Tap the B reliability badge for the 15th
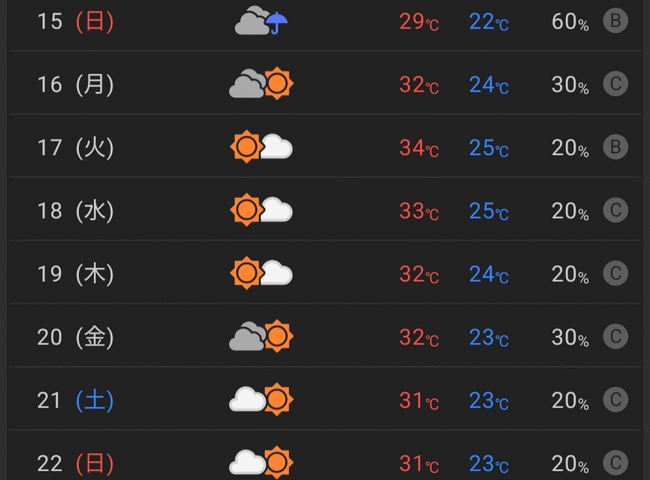Viewport: 650px width, 480px height. pyautogui.click(x=615, y=20)
